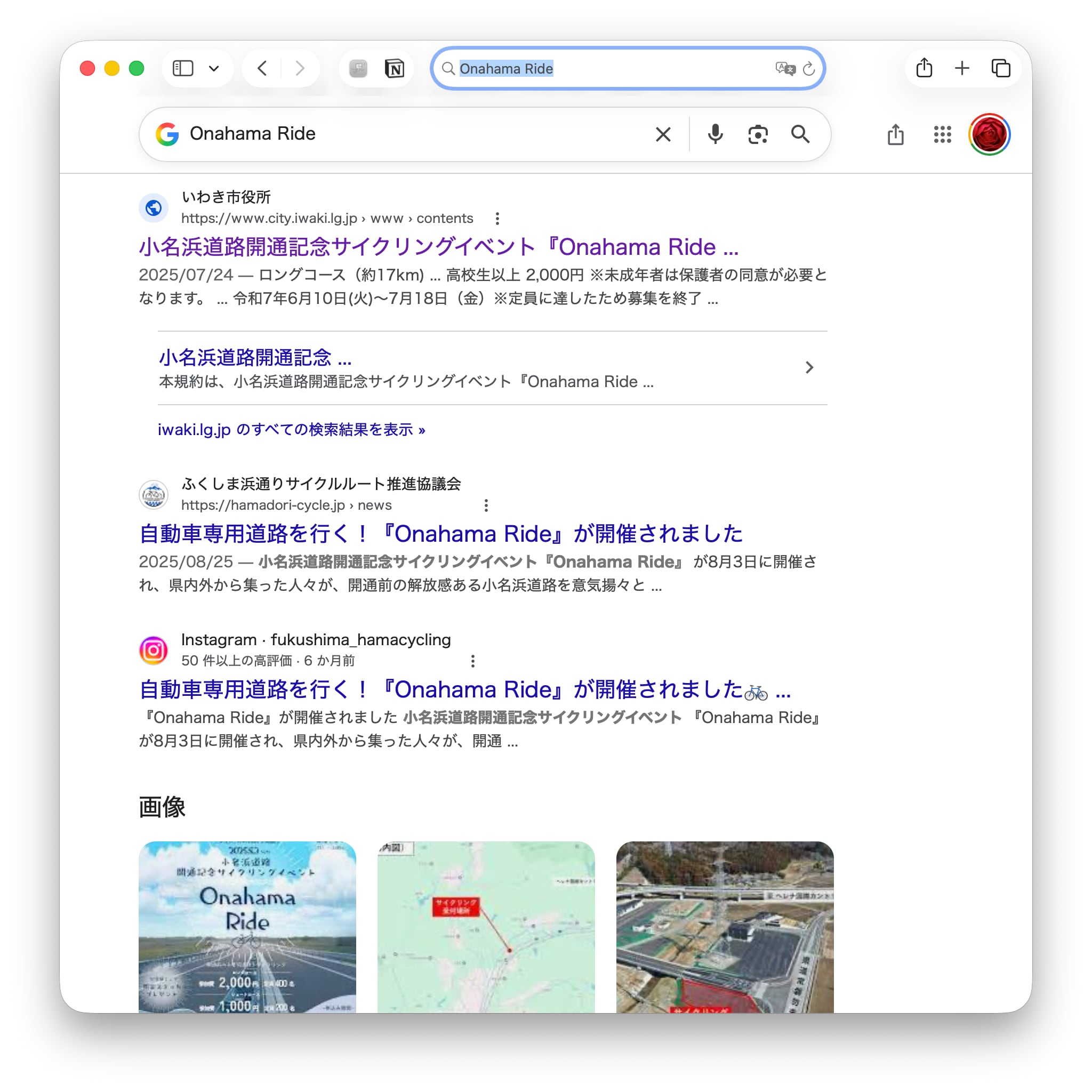
Task: Click the translate page icon in address bar
Action: (785, 68)
